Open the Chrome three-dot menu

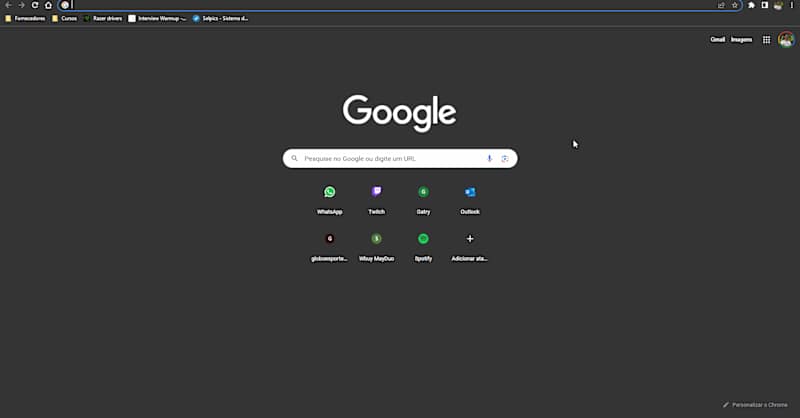click(x=792, y=5)
